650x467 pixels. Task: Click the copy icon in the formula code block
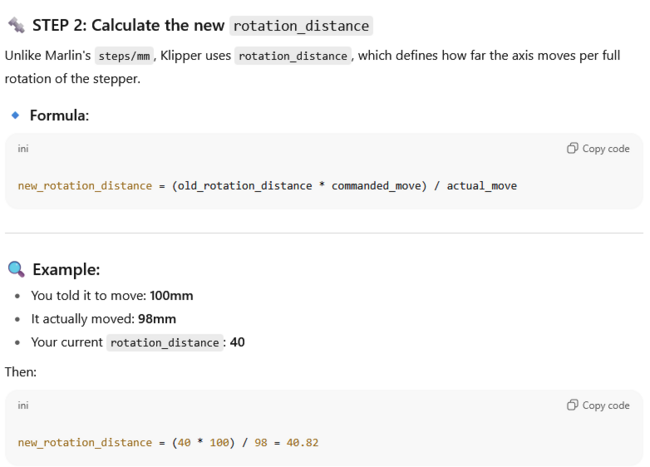572,149
